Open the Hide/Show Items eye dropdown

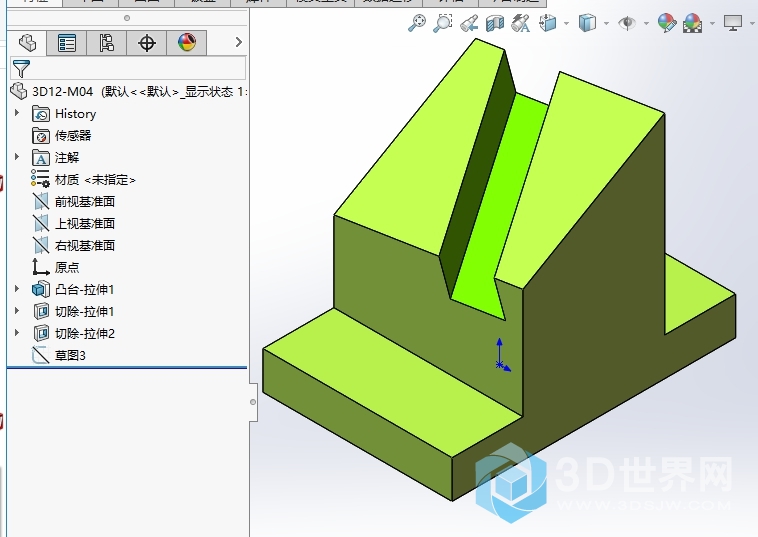coord(647,23)
